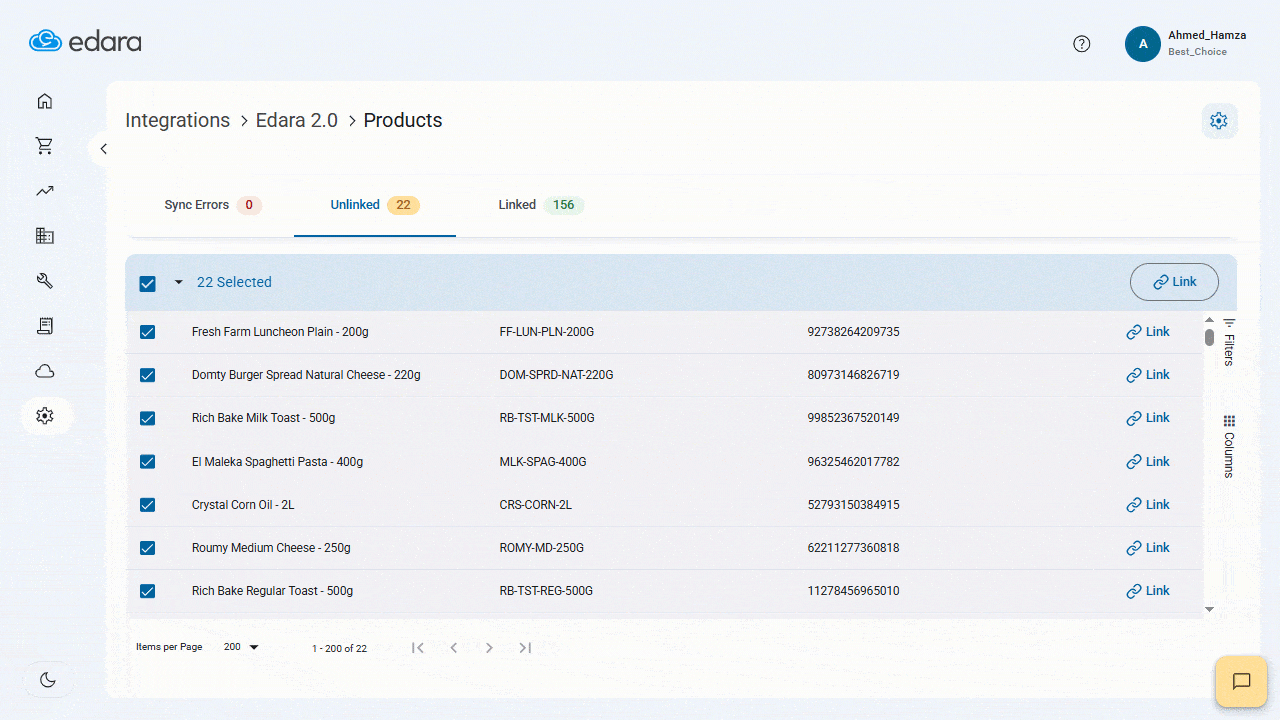
Task: Open the trending chart sidebar icon
Action: 44,191
